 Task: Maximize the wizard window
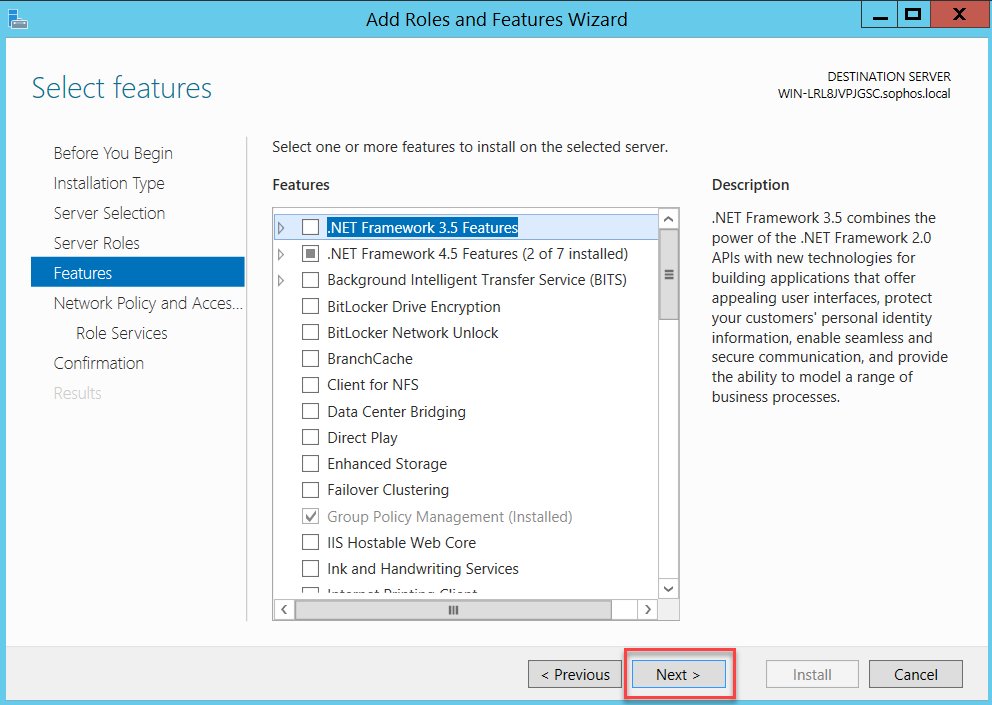point(913,15)
